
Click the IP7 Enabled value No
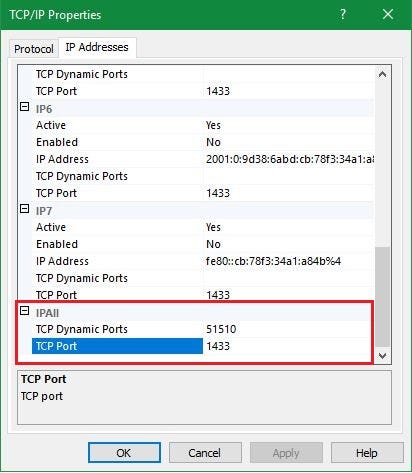[x=213, y=244]
